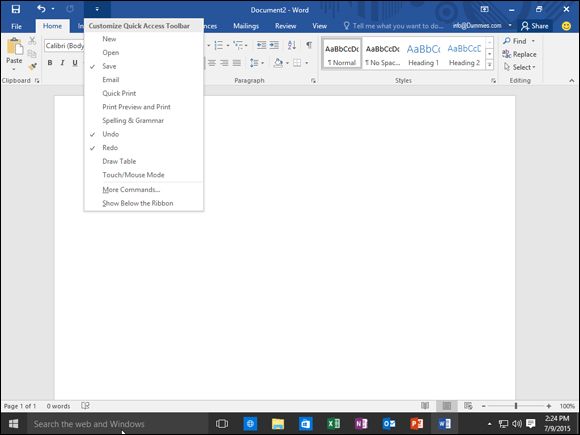Enable Spelling & Grammar option

pyautogui.click(x=144, y=121)
